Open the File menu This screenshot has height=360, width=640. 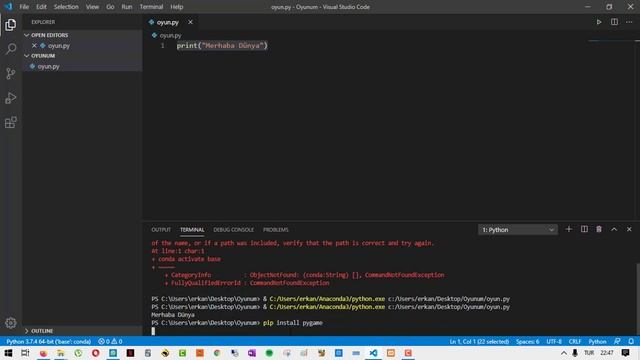[x=24, y=7]
